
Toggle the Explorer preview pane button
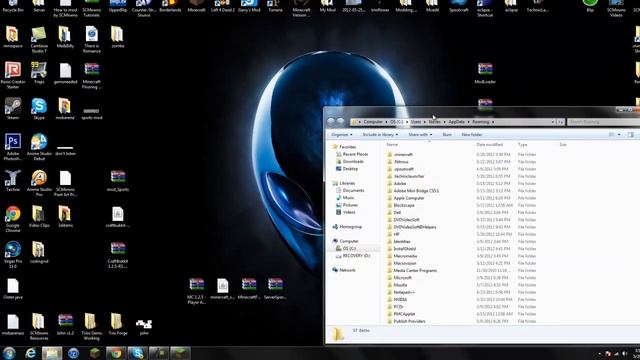631,134
